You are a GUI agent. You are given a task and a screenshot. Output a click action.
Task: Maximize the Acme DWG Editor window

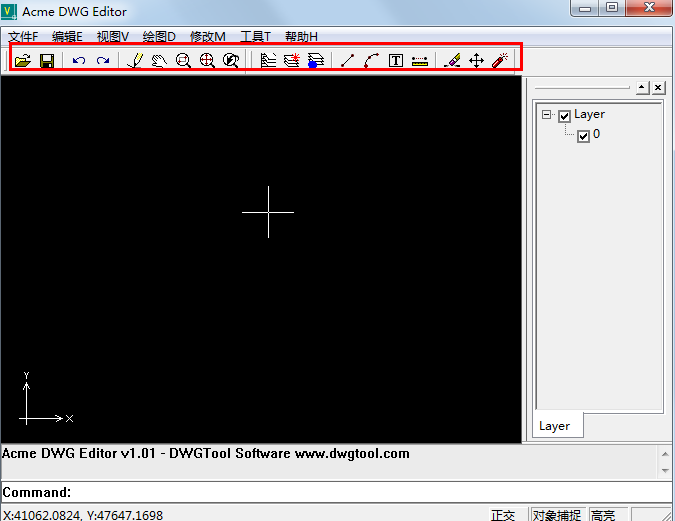tap(612, 7)
